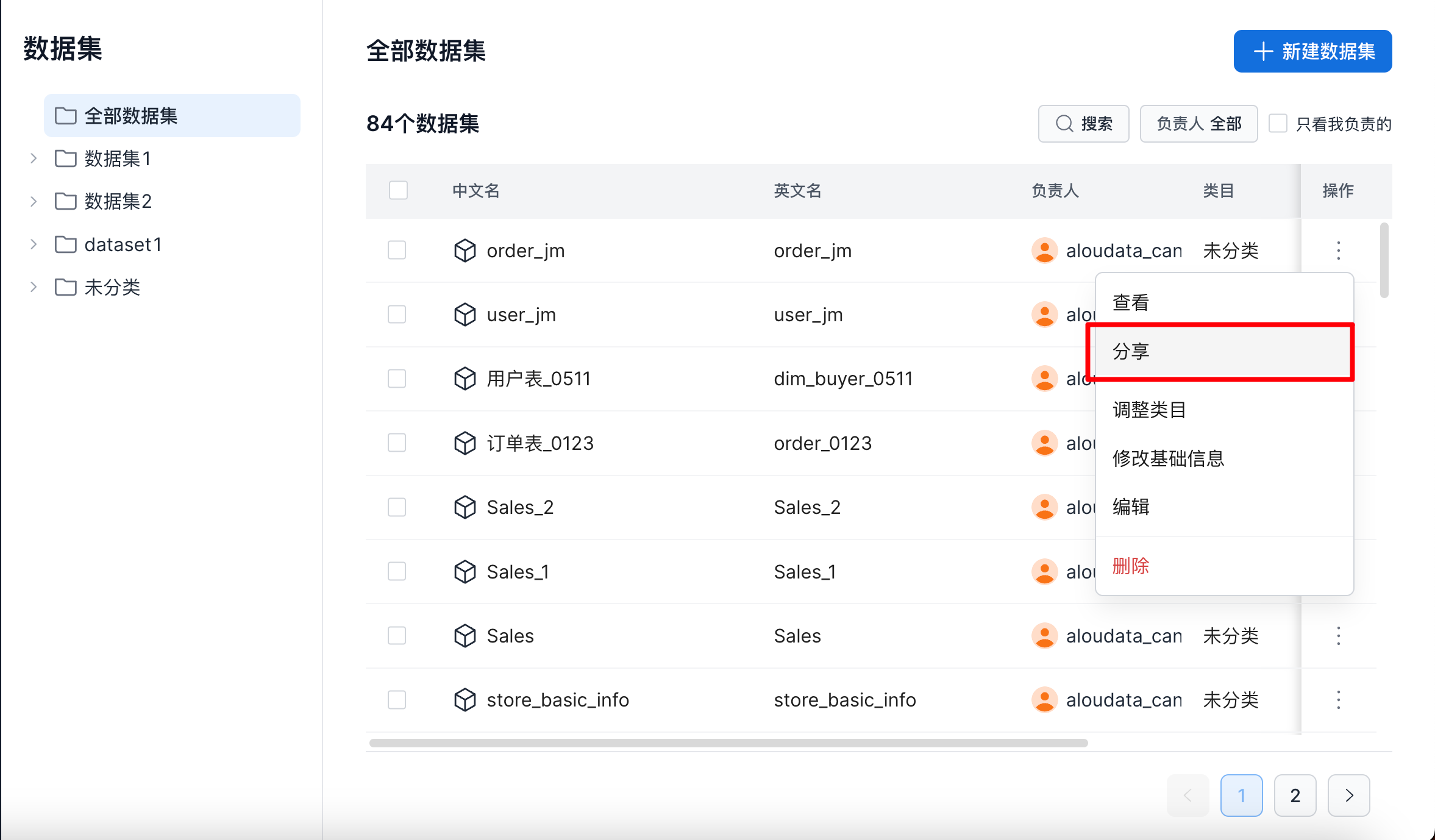Click the search magnifier icon
This screenshot has height=840, width=1435.
(x=1064, y=124)
